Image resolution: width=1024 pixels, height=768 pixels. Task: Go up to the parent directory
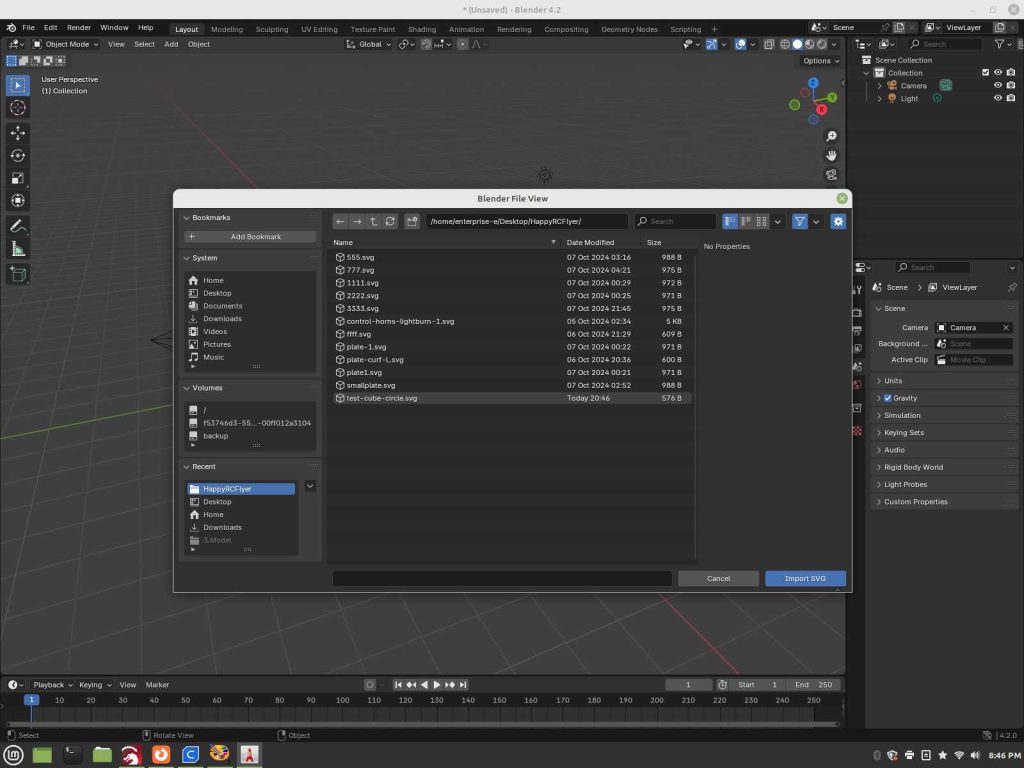tap(374, 221)
